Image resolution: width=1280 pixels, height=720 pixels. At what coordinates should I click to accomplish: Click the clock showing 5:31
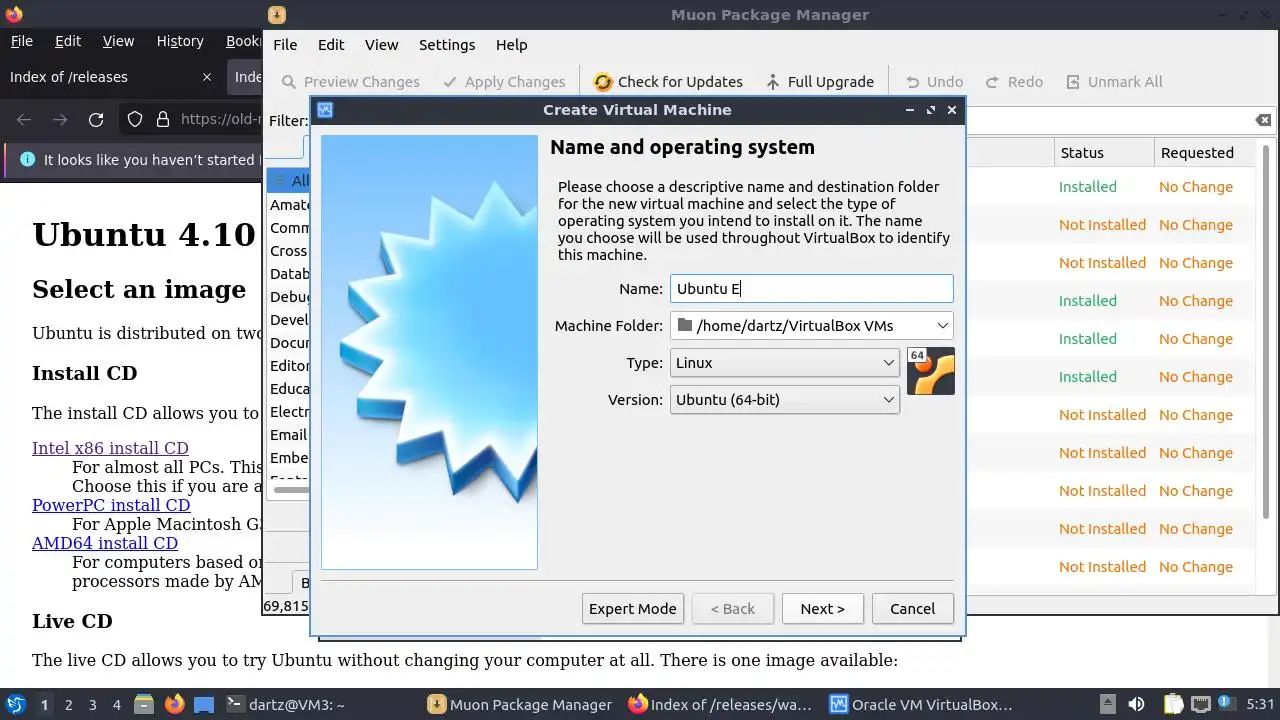coord(1260,704)
